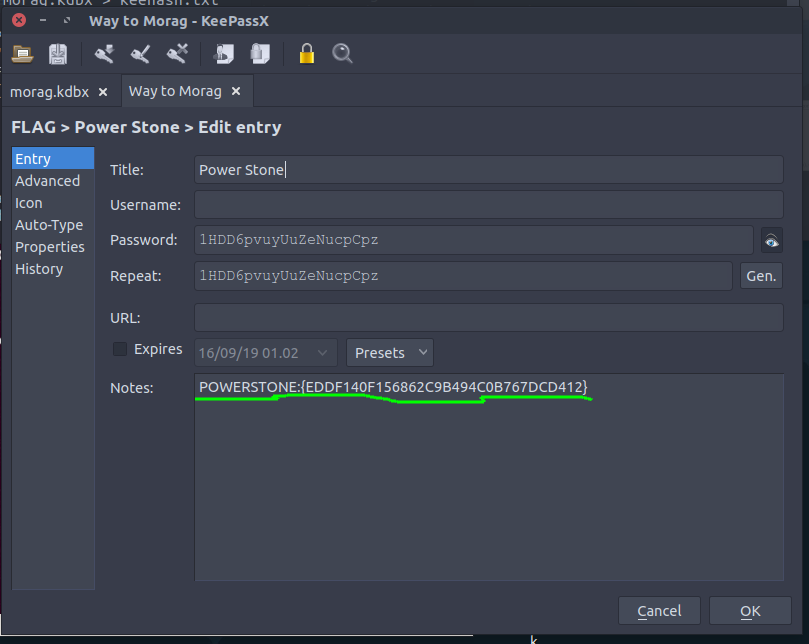Copy the username to clipboard
Image resolution: width=809 pixels, height=644 pixels.
pyautogui.click(x=224, y=53)
